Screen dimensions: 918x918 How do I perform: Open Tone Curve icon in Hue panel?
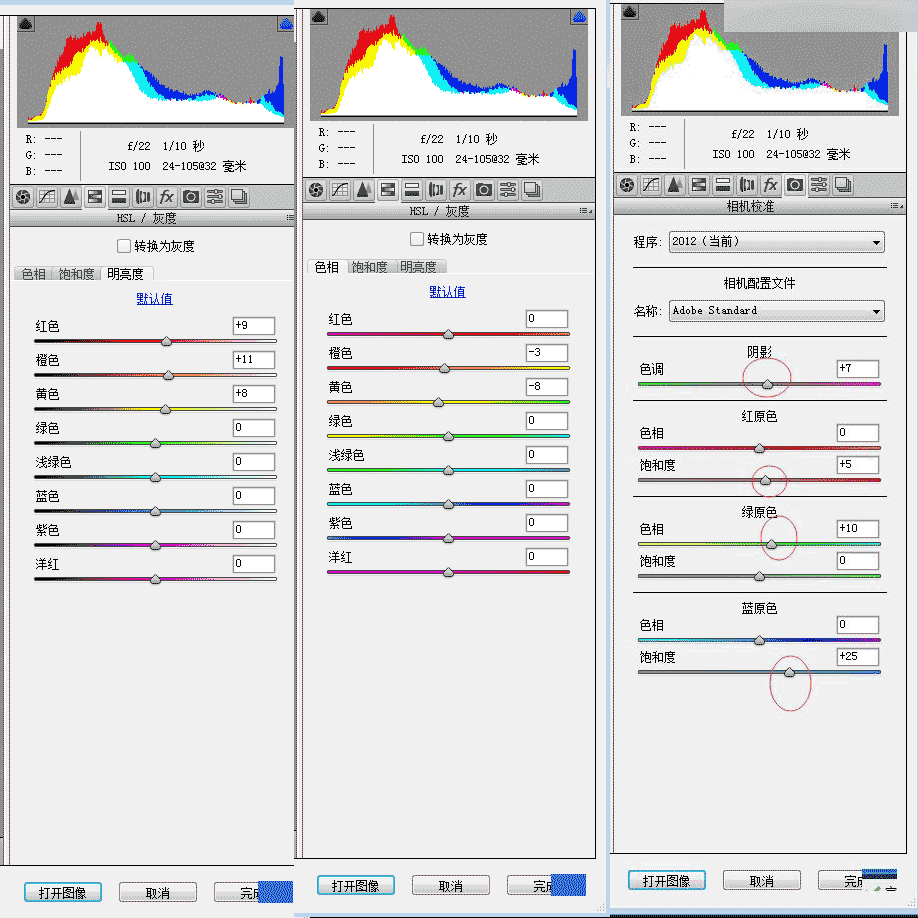(x=340, y=190)
